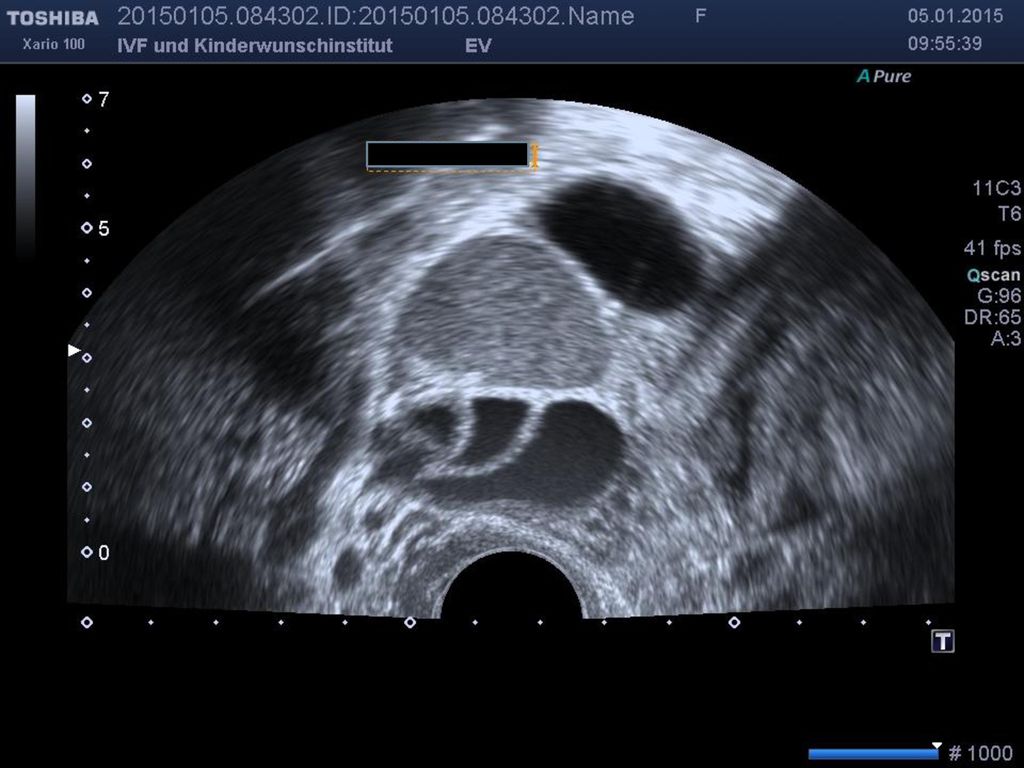Screen dimensions: 1024x768
Task: Click the date 05.01.2015
Action: coord(955,16)
